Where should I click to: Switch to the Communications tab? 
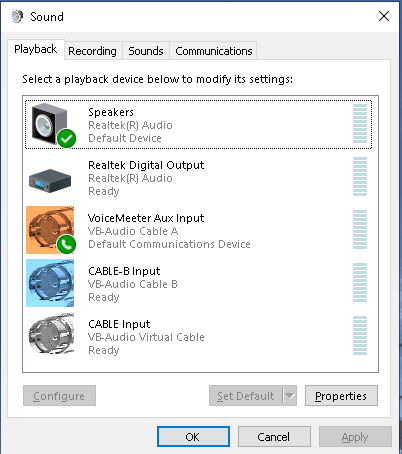coord(214,51)
